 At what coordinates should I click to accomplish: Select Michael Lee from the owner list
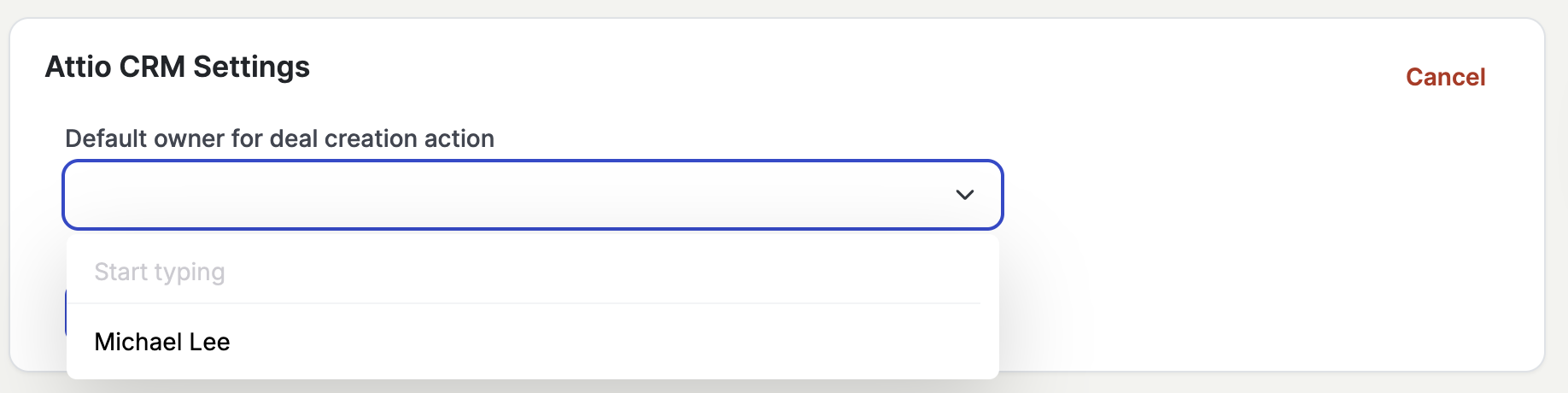(x=162, y=342)
